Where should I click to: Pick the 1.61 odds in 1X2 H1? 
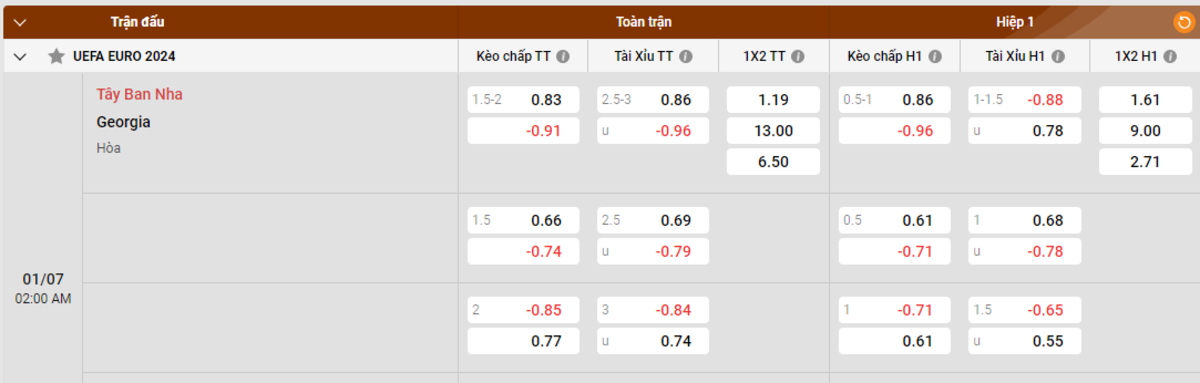click(x=1145, y=100)
